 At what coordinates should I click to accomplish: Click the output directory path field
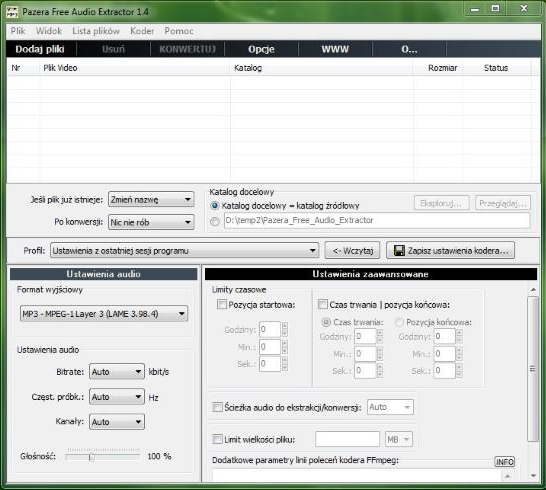[377, 220]
